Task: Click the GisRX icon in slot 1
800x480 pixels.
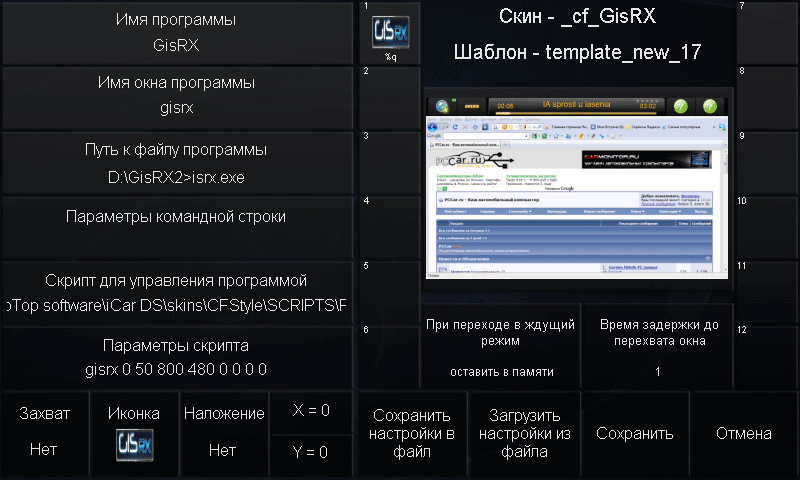Action: (x=386, y=33)
